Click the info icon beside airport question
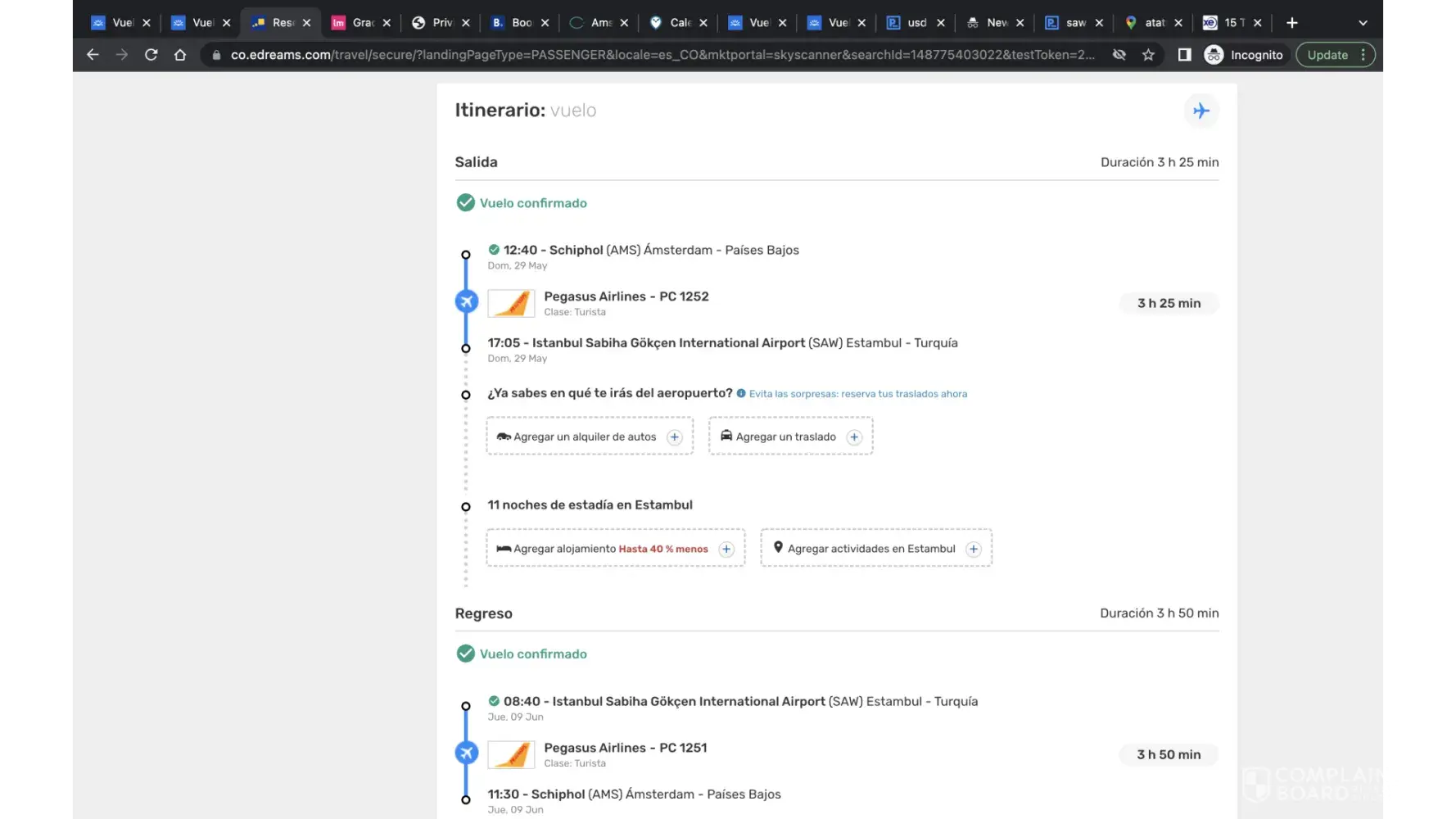 [741, 394]
